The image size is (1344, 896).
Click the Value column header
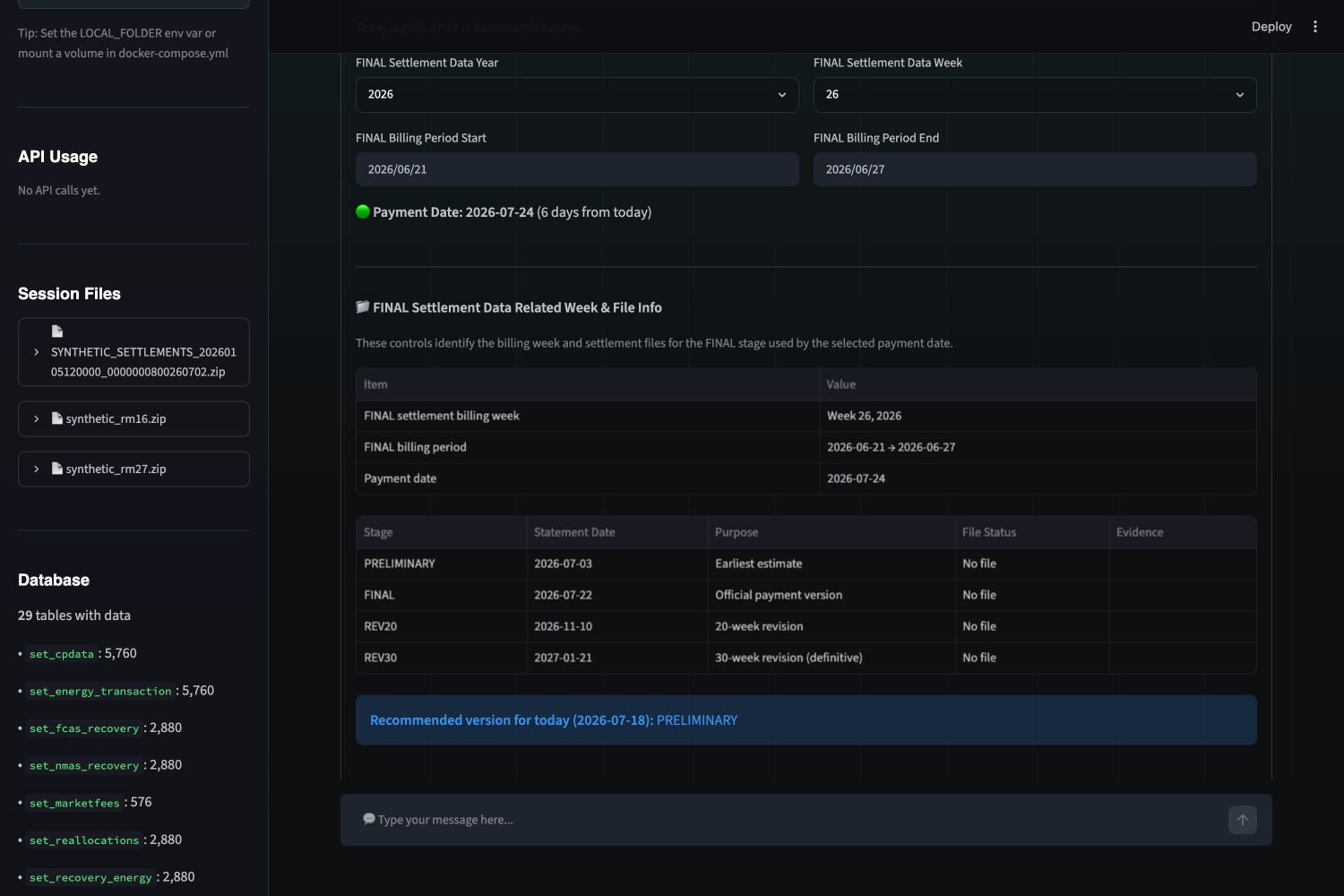tap(1038, 384)
